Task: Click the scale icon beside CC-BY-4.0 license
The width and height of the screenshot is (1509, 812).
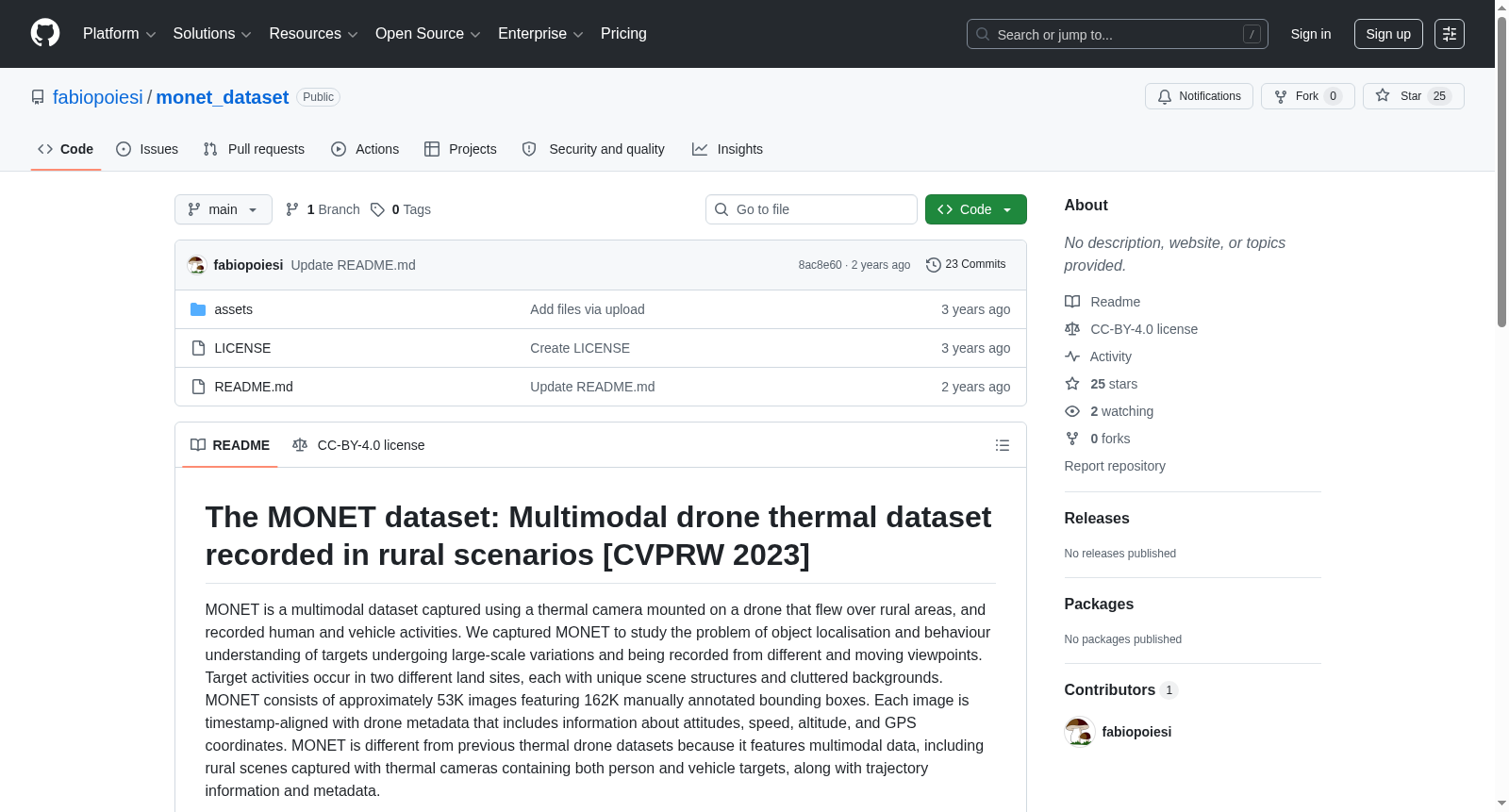Action: point(1072,329)
